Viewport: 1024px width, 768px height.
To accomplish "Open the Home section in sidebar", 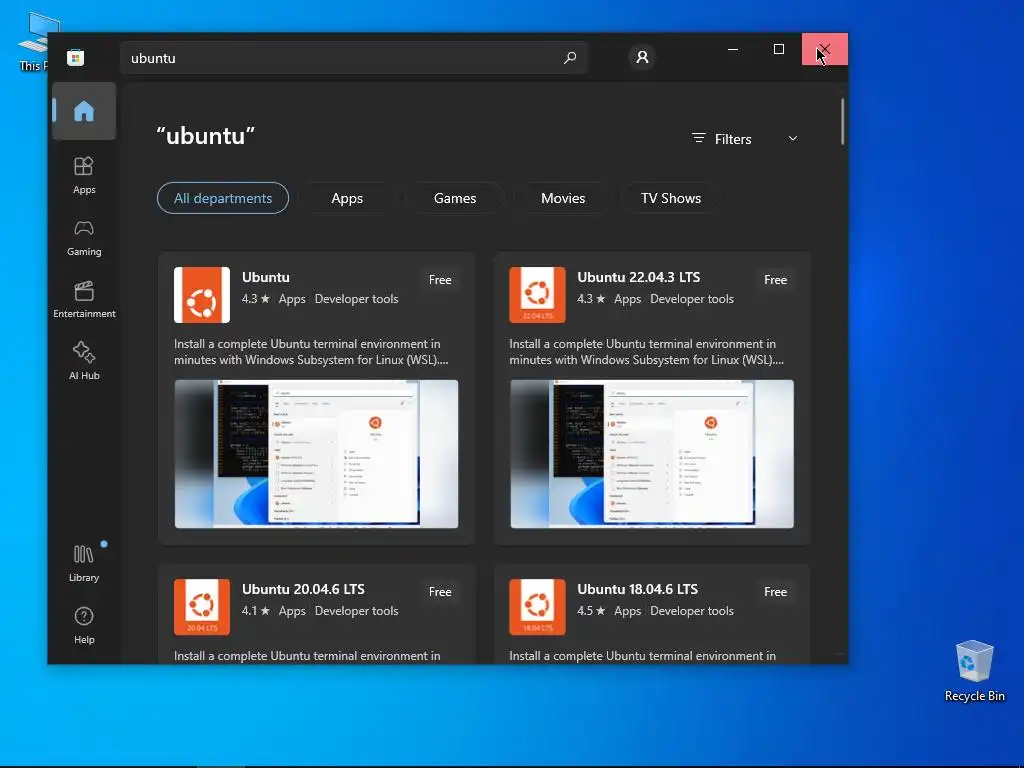I will (x=84, y=111).
